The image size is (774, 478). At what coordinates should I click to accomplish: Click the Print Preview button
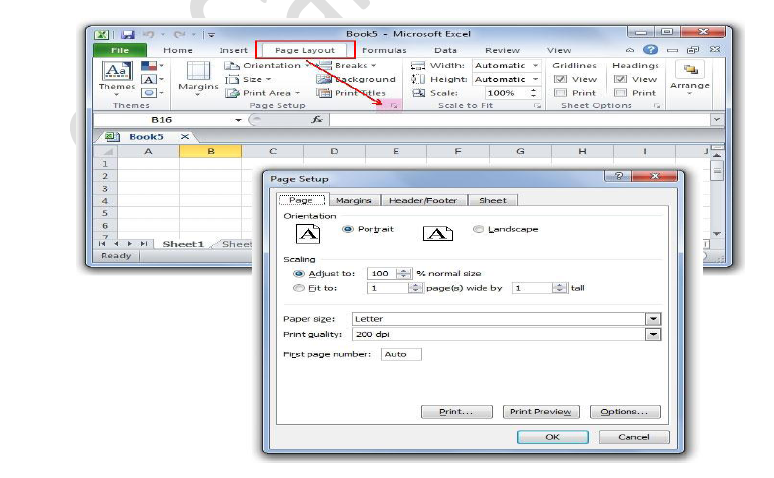click(x=540, y=411)
